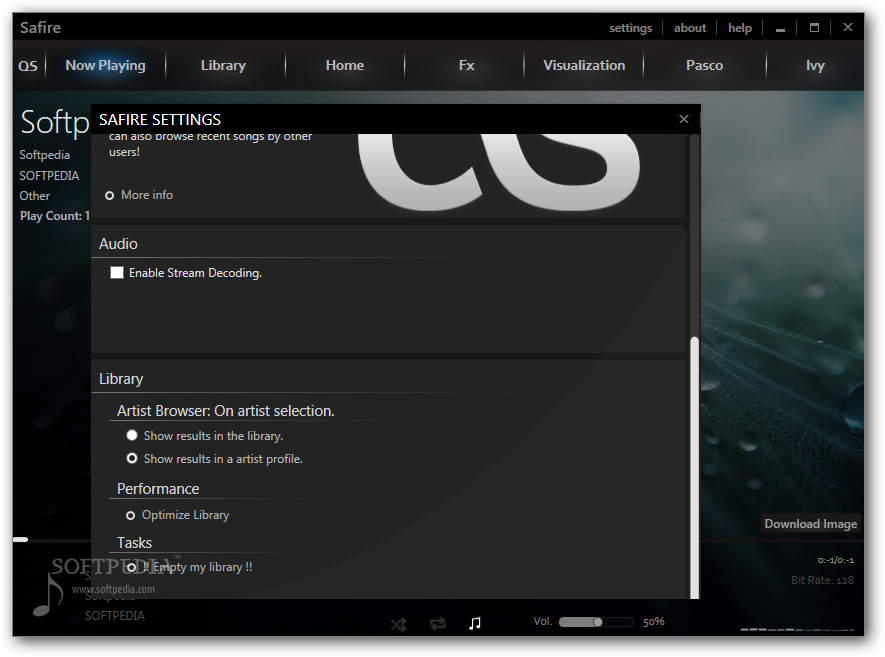The width and height of the screenshot is (885, 657).
Task: Toggle repeat playback icon
Action: 437,624
